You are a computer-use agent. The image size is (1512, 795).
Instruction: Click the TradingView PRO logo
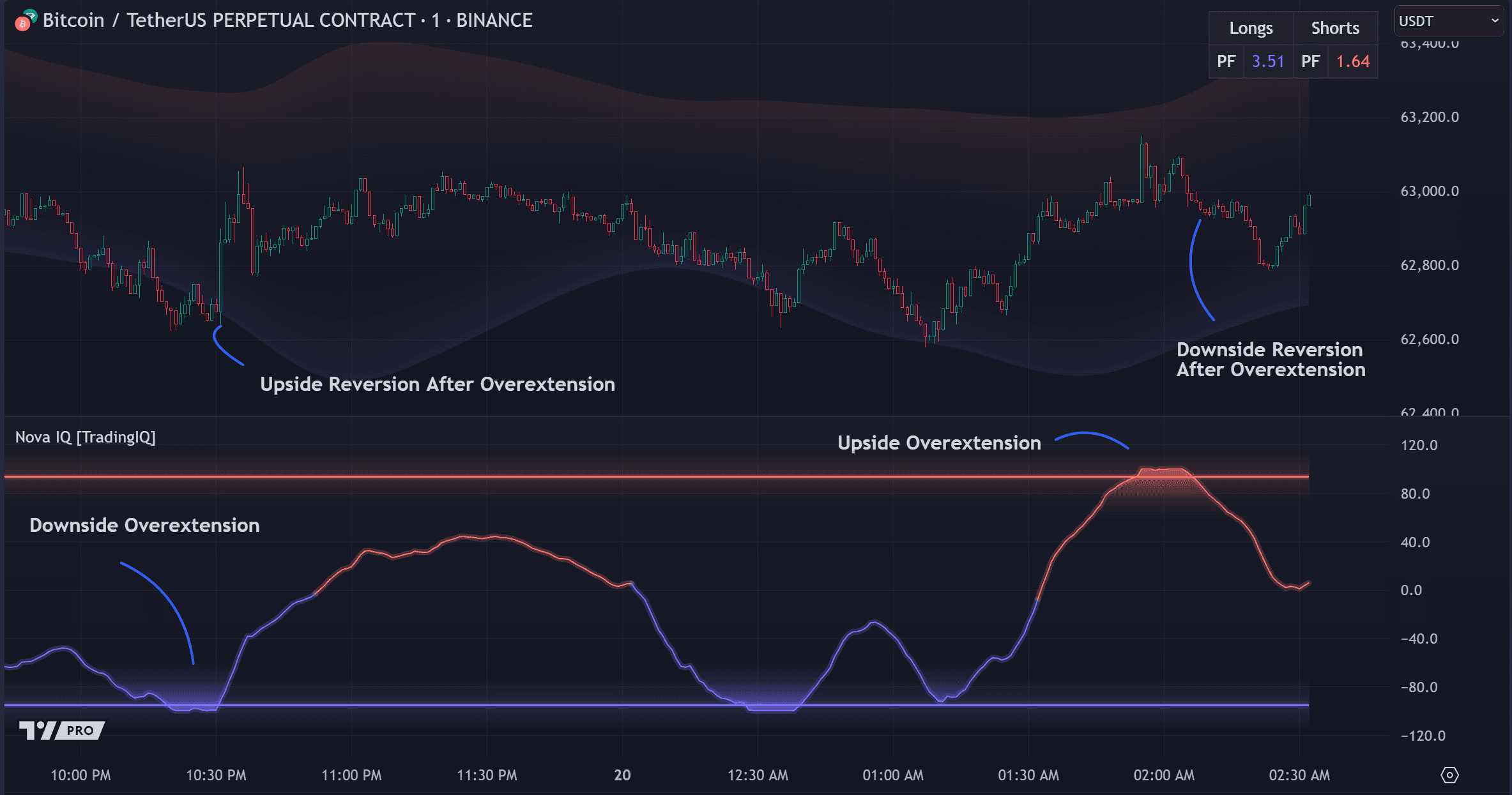click(x=62, y=730)
